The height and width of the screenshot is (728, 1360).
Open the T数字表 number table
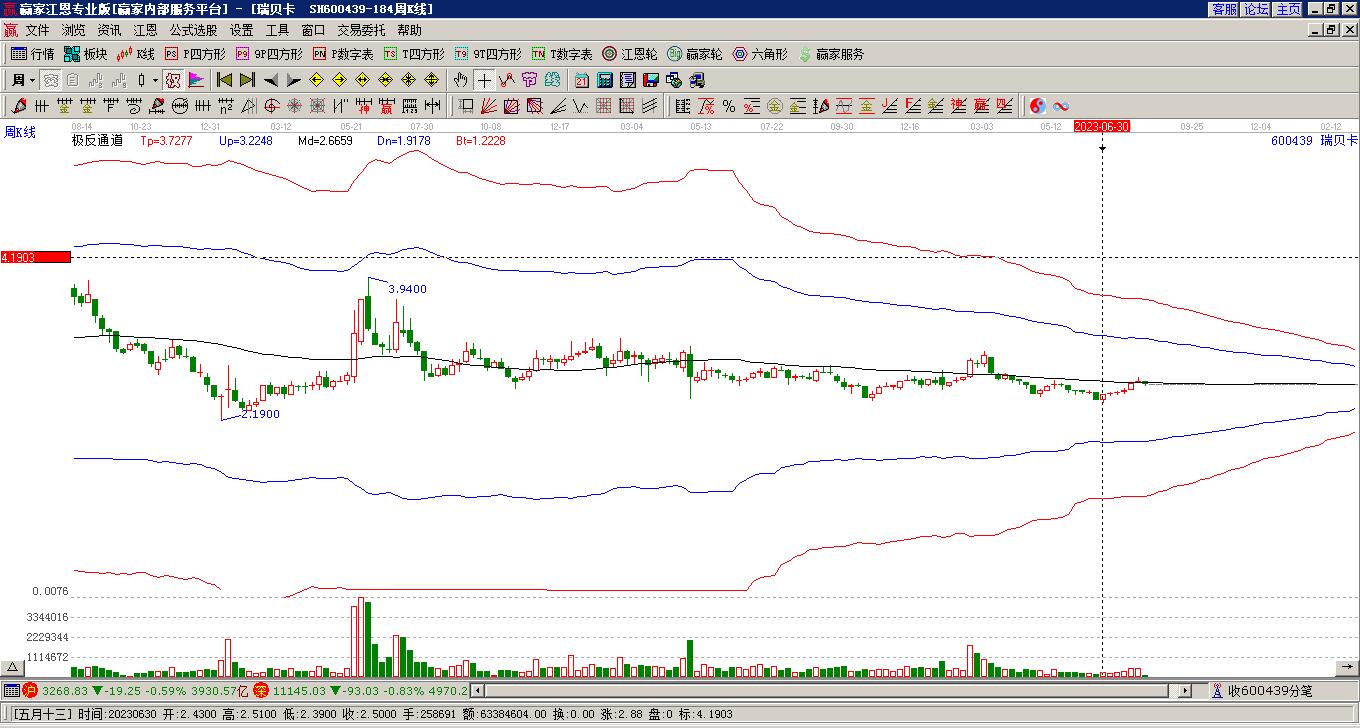pos(562,54)
